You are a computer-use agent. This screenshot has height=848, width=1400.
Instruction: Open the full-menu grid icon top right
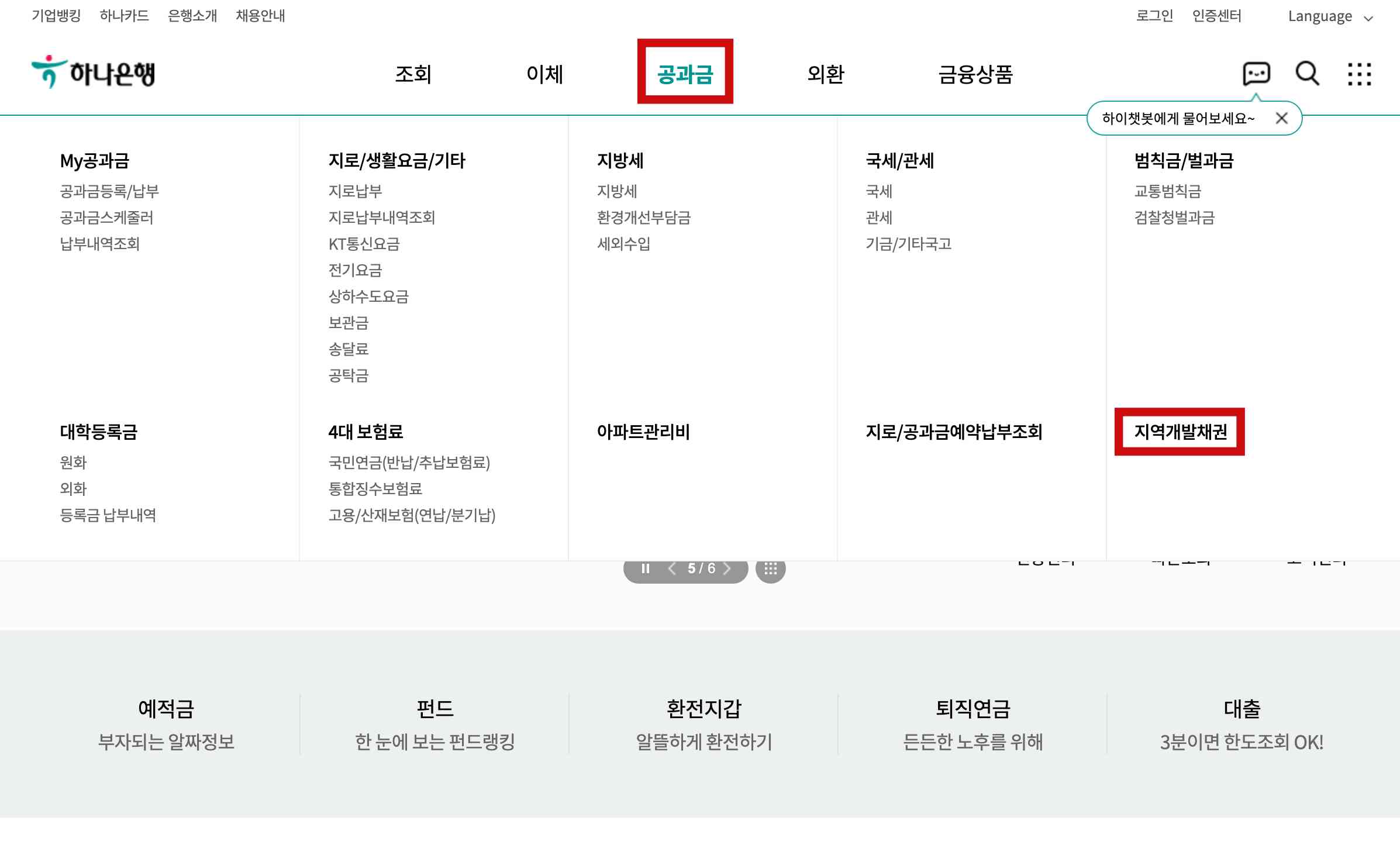pyautogui.click(x=1360, y=74)
